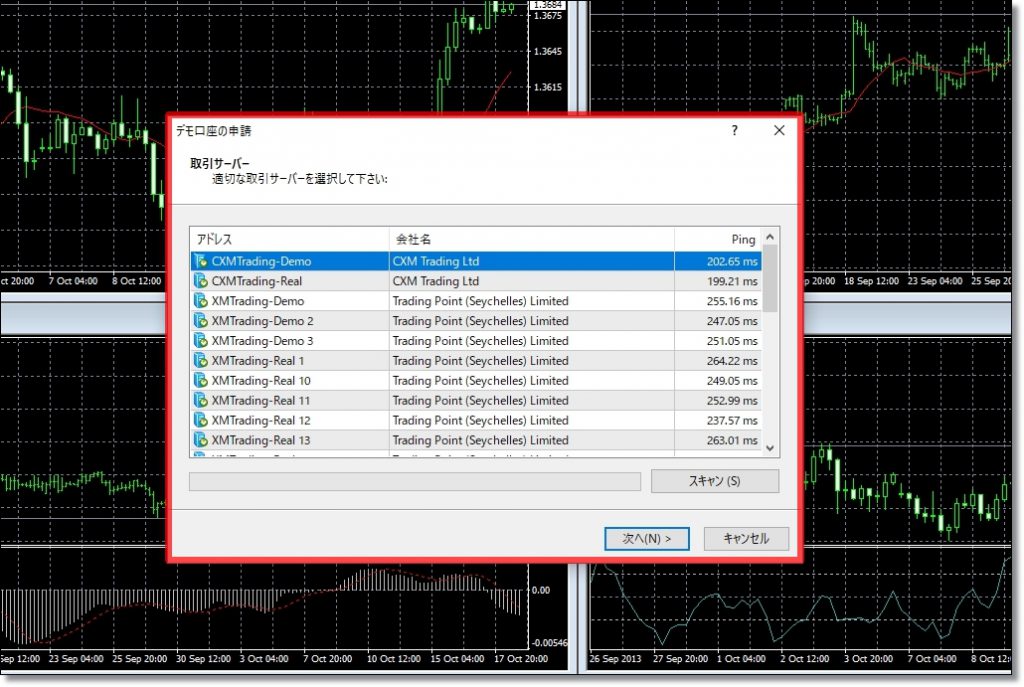1024x687 pixels.
Task: Select the CXMTrading-Demo server row
Action: [x=476, y=261]
